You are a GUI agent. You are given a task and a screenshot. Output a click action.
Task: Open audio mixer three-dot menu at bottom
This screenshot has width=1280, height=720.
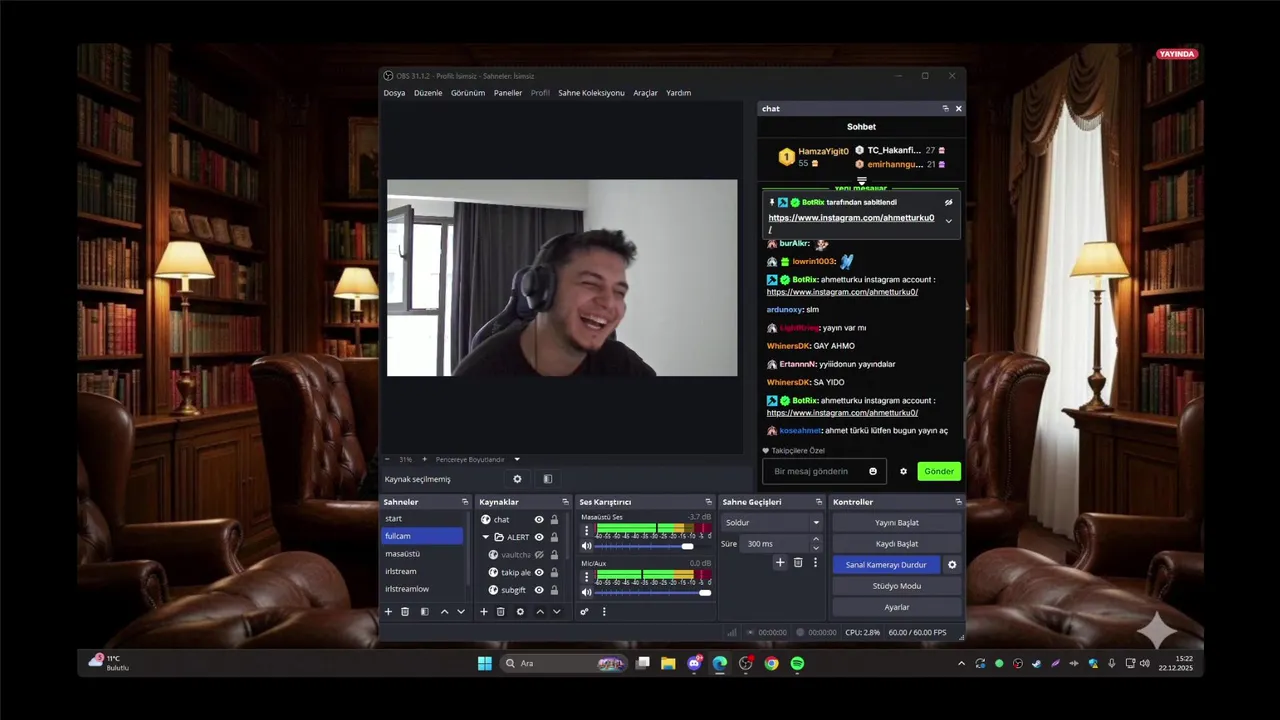pos(604,611)
